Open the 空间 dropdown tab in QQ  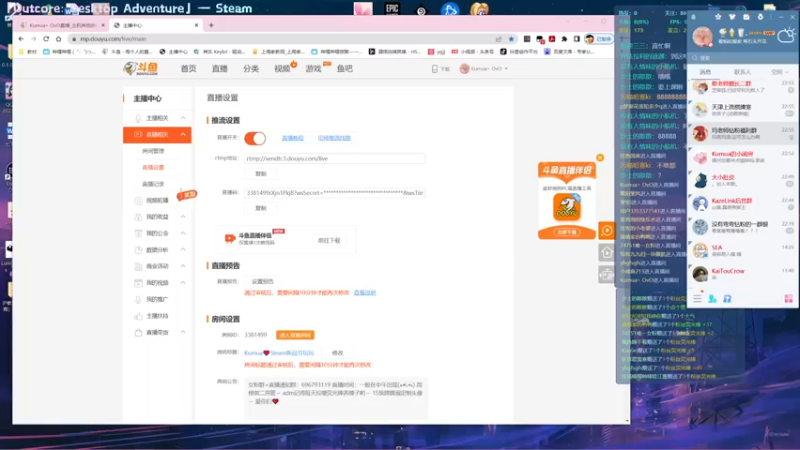[779, 72]
